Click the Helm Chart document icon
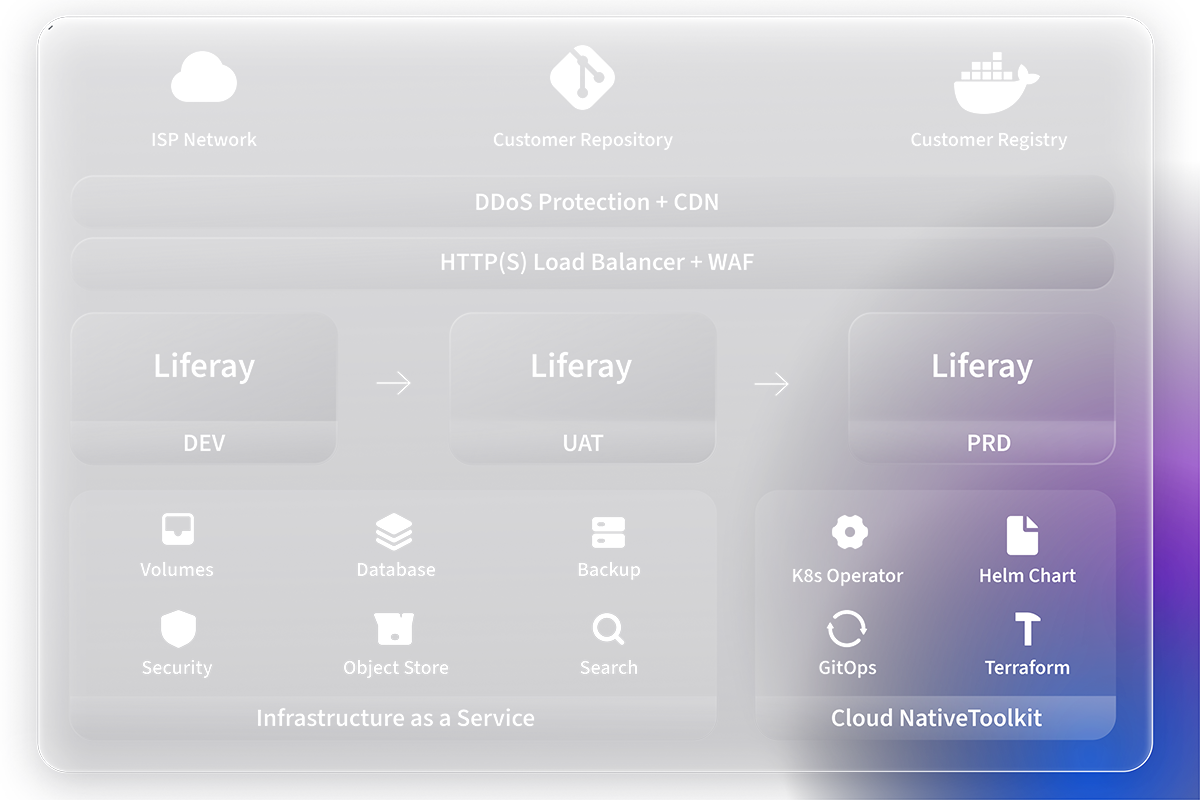1200x800 pixels. [x=1022, y=535]
